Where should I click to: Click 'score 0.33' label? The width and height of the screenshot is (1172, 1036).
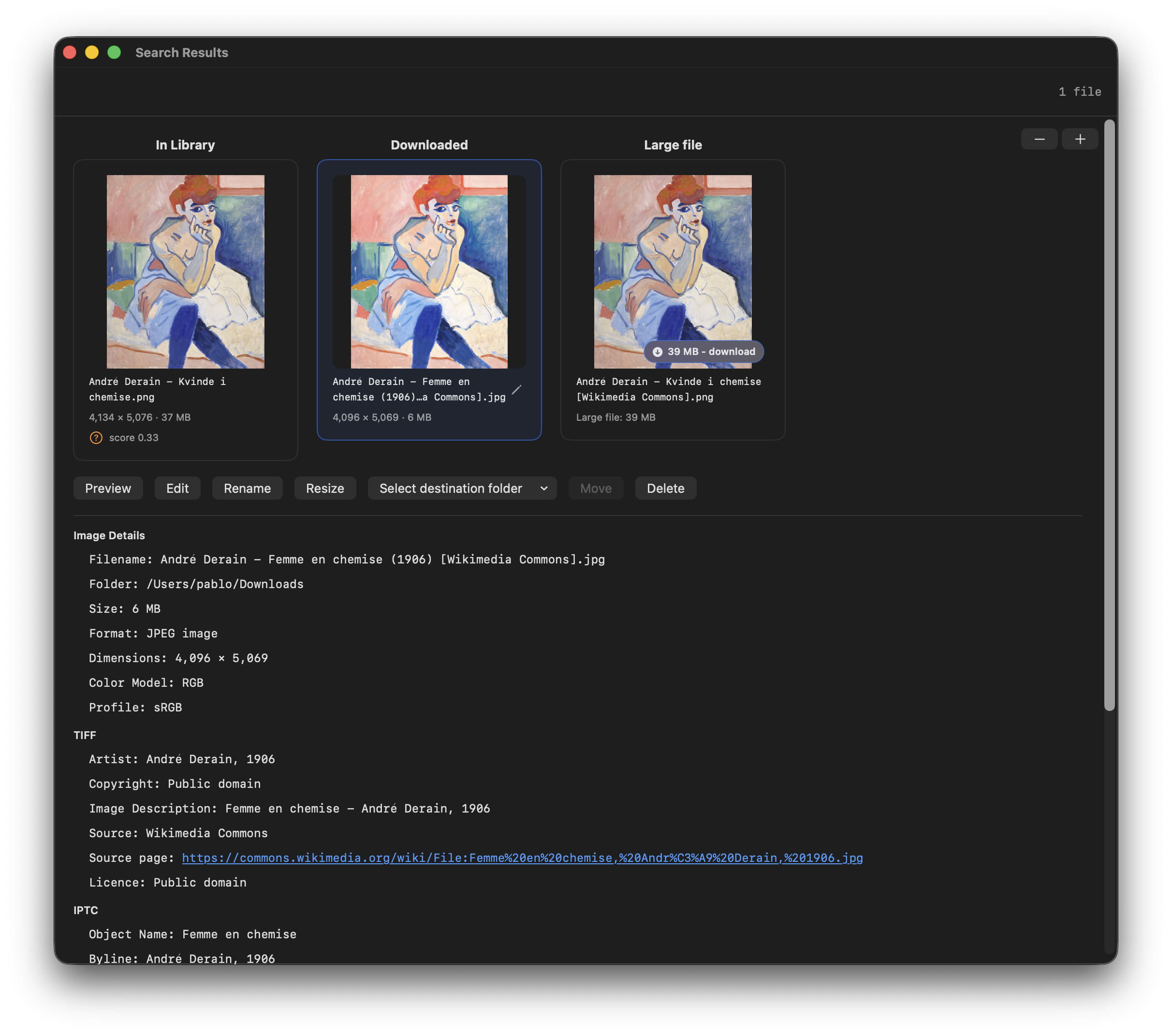(133, 438)
